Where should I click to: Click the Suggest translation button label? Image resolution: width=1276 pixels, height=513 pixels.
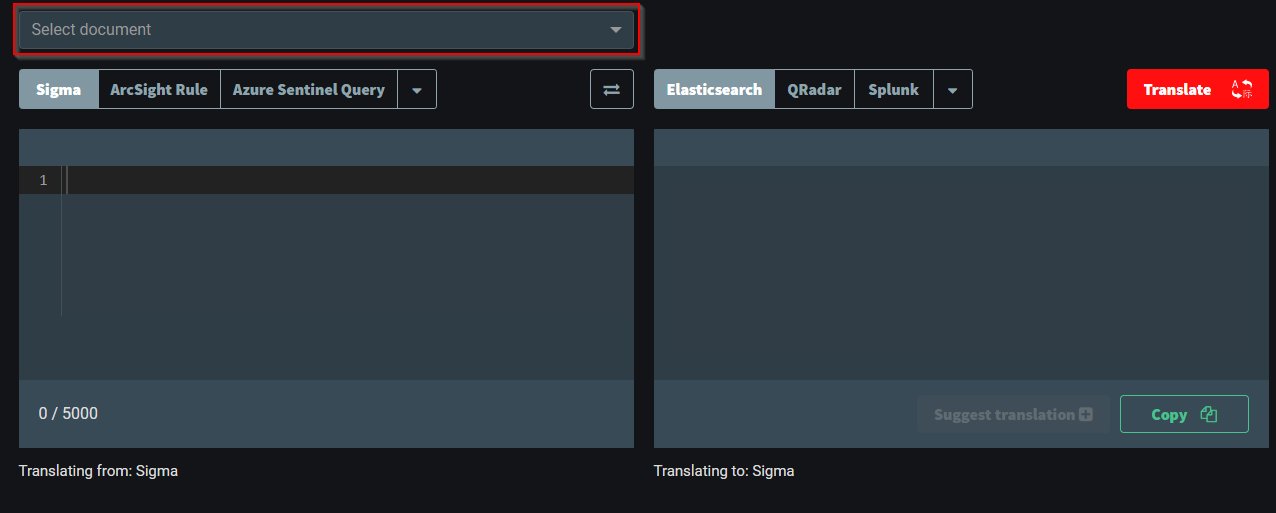pos(1004,414)
